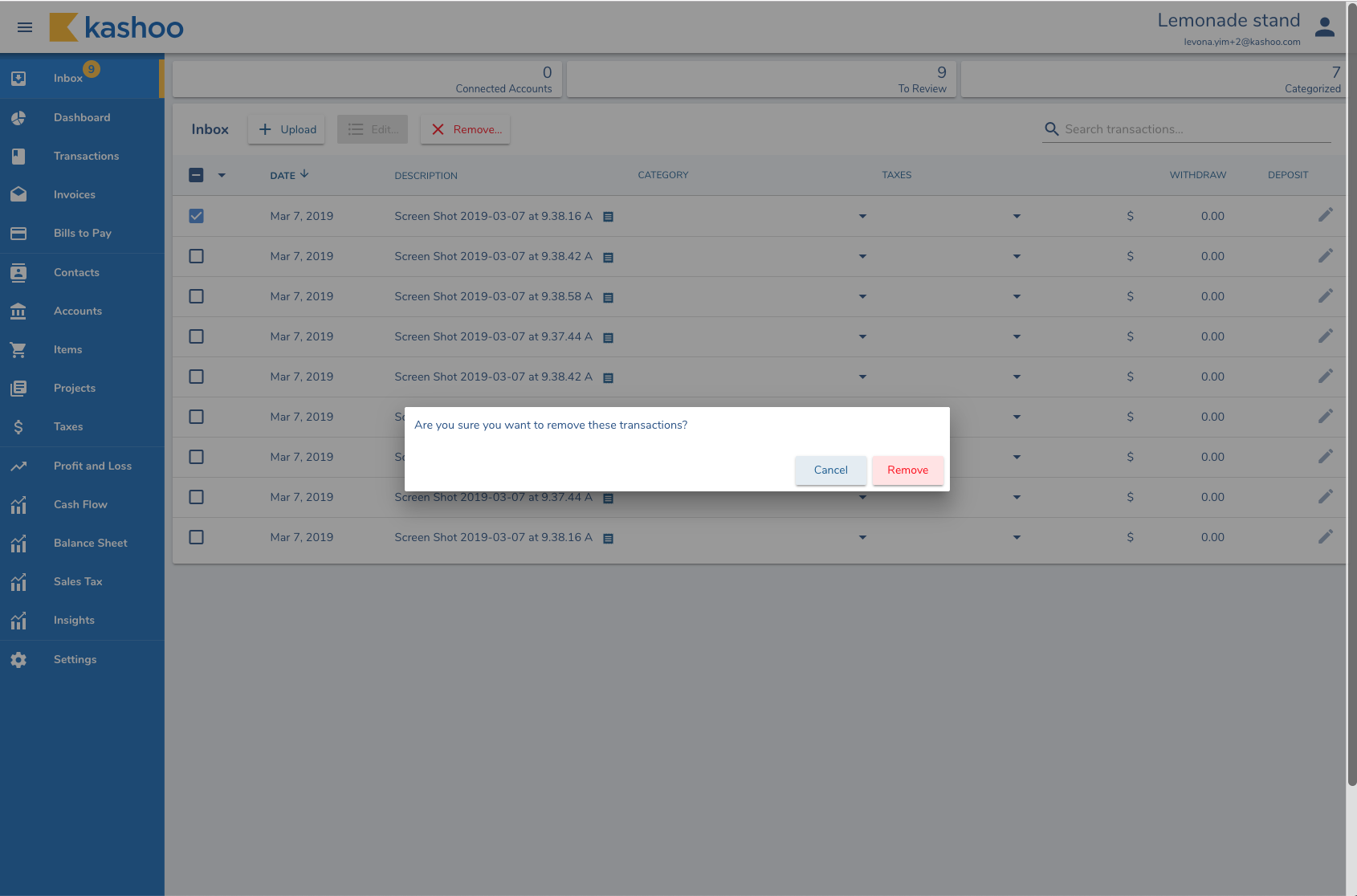The height and width of the screenshot is (896, 1357).
Task: Go to Dashboard in the sidebar
Action: [82, 118]
